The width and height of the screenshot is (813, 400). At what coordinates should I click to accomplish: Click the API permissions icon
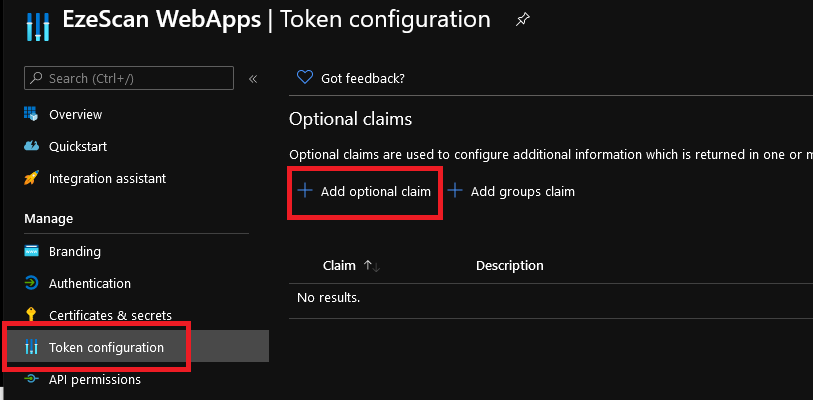30,379
